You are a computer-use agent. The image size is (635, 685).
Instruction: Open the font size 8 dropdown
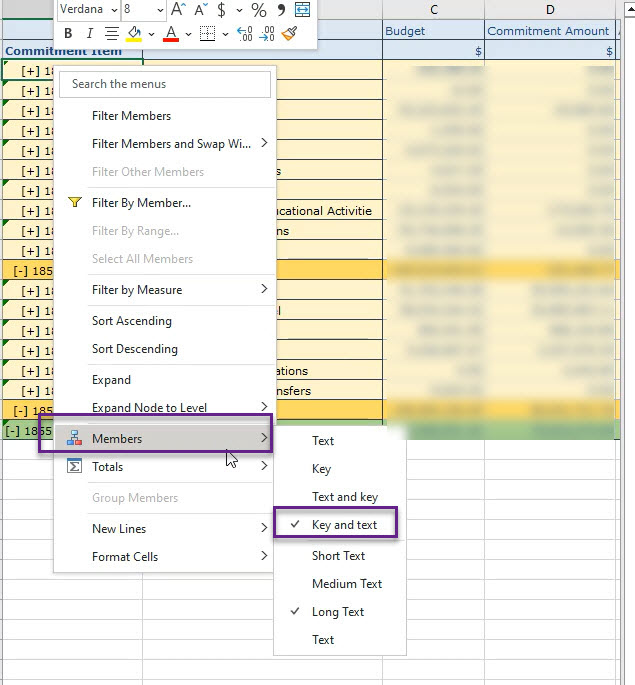[x=160, y=10]
